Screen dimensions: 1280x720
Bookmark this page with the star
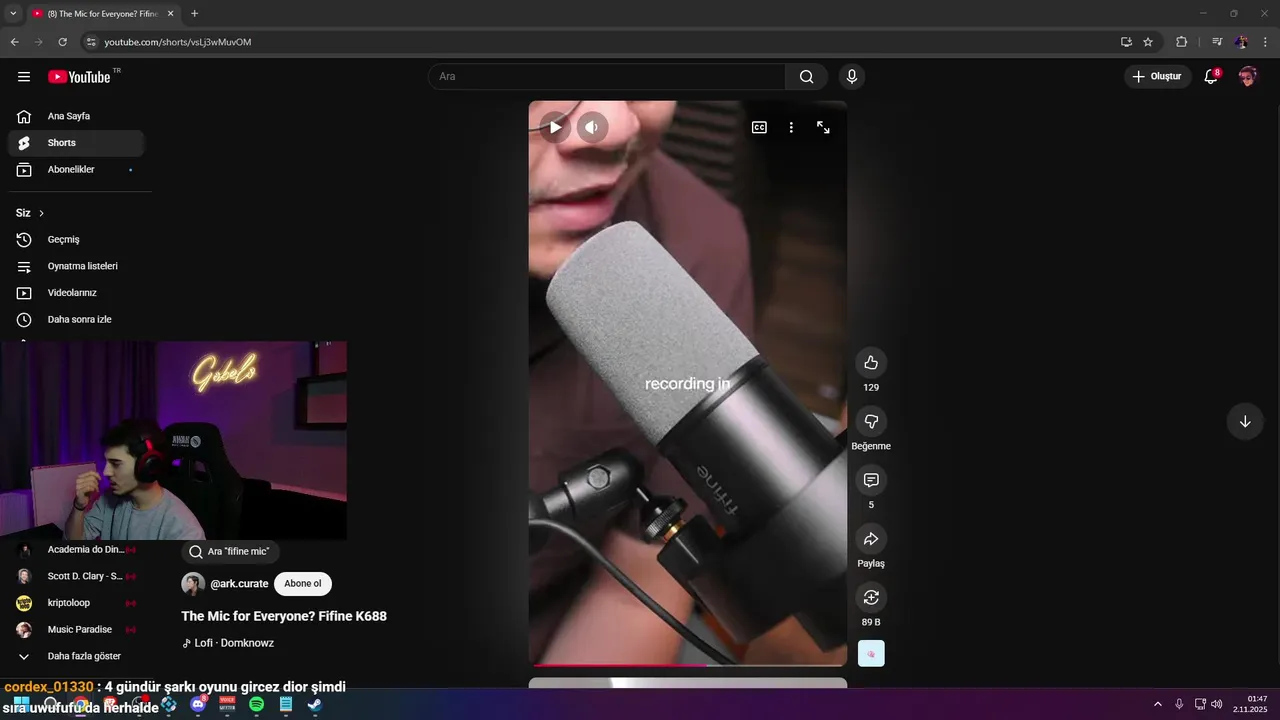[x=1148, y=42]
